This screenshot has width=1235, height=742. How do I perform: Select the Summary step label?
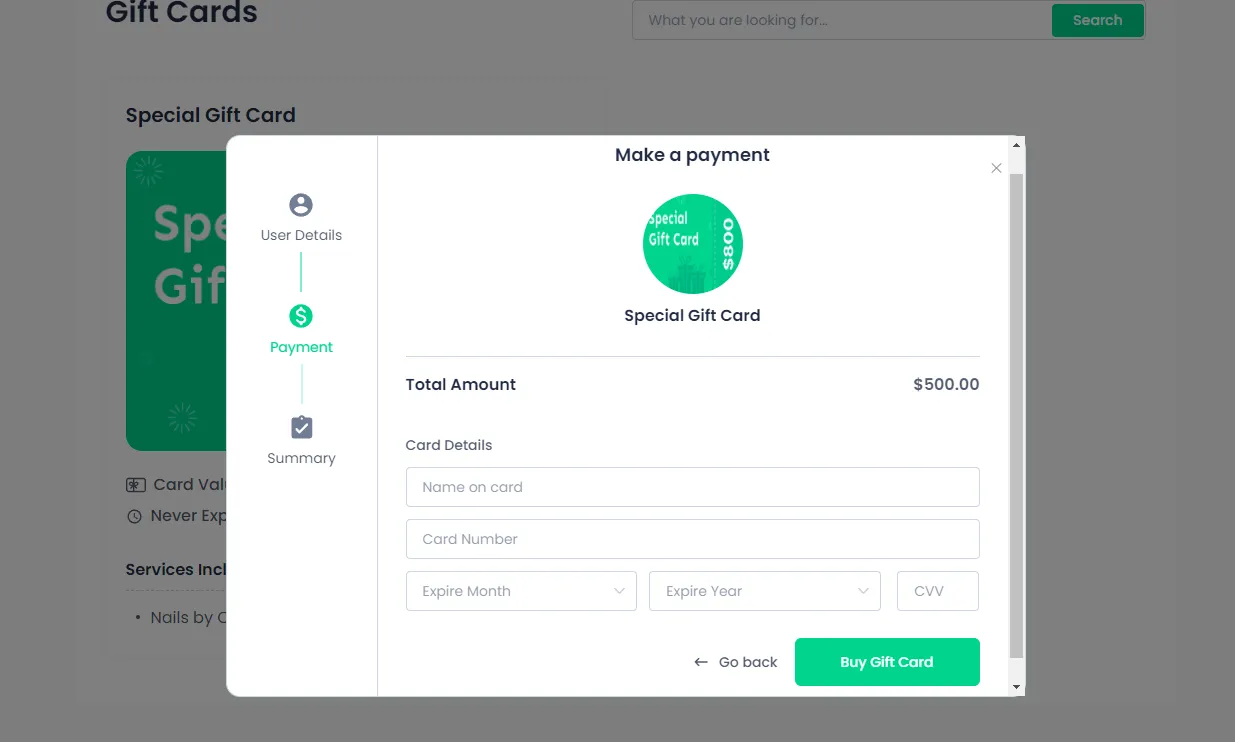point(301,458)
